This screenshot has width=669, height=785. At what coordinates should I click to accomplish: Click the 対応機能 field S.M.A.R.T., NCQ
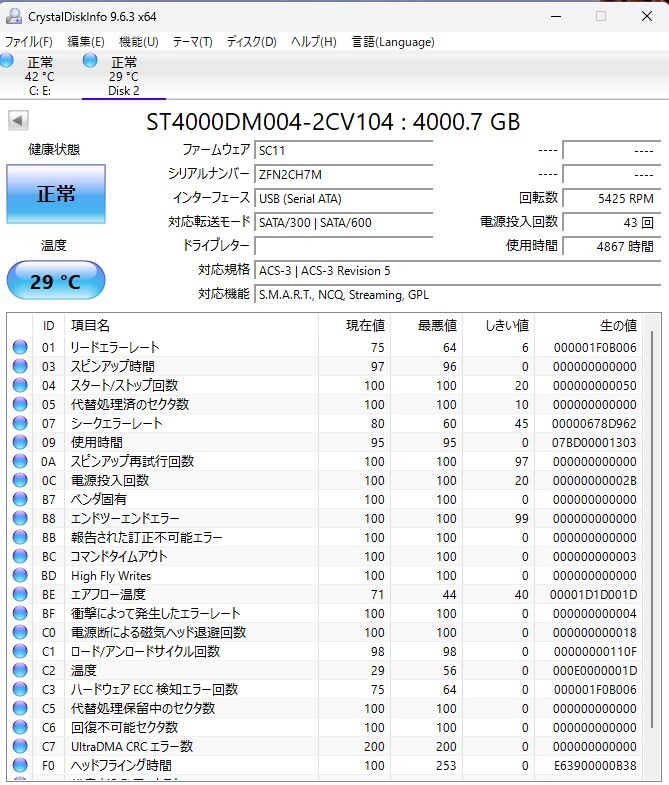458,294
